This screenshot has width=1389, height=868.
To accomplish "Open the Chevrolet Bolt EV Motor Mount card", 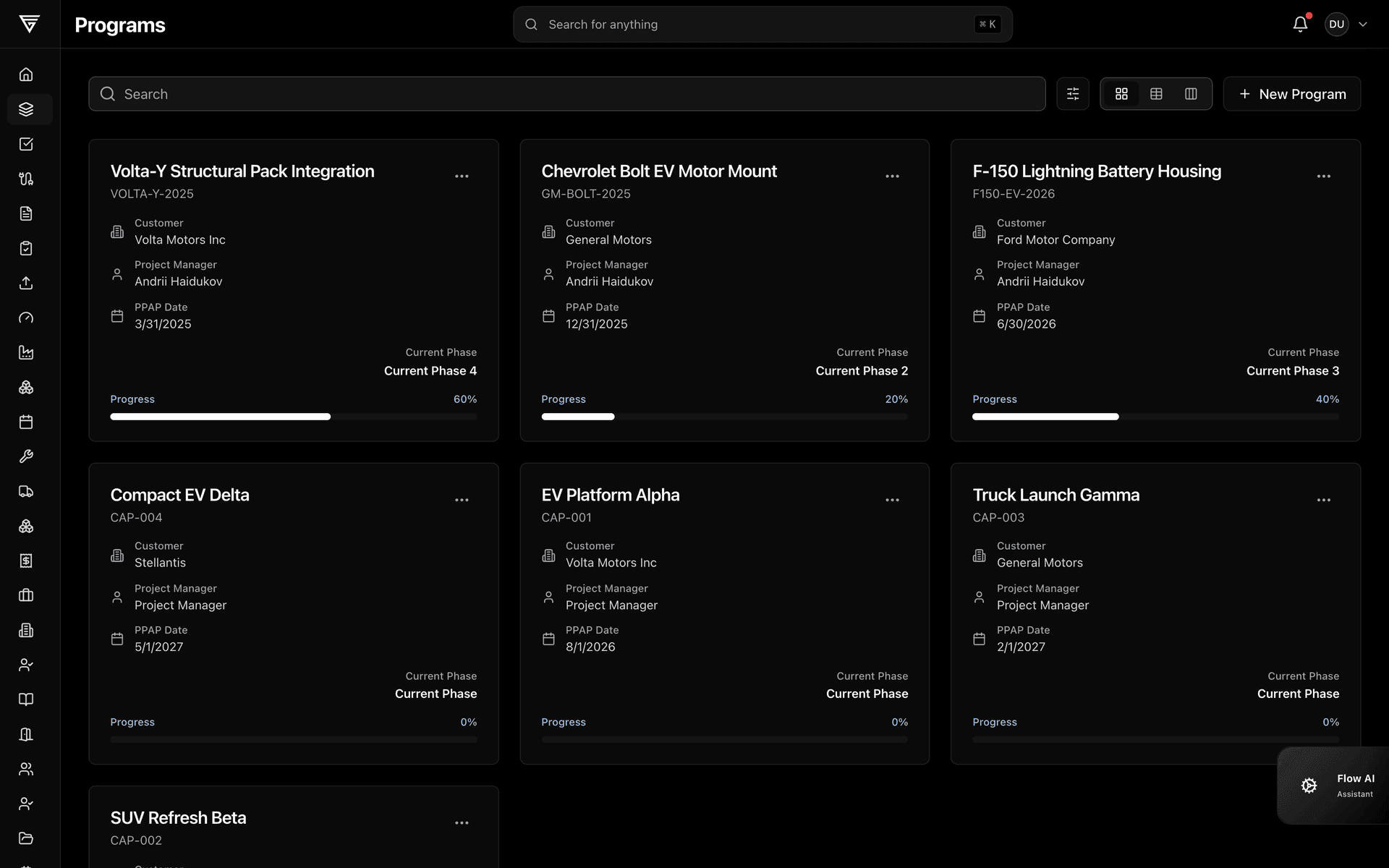I will (724, 290).
